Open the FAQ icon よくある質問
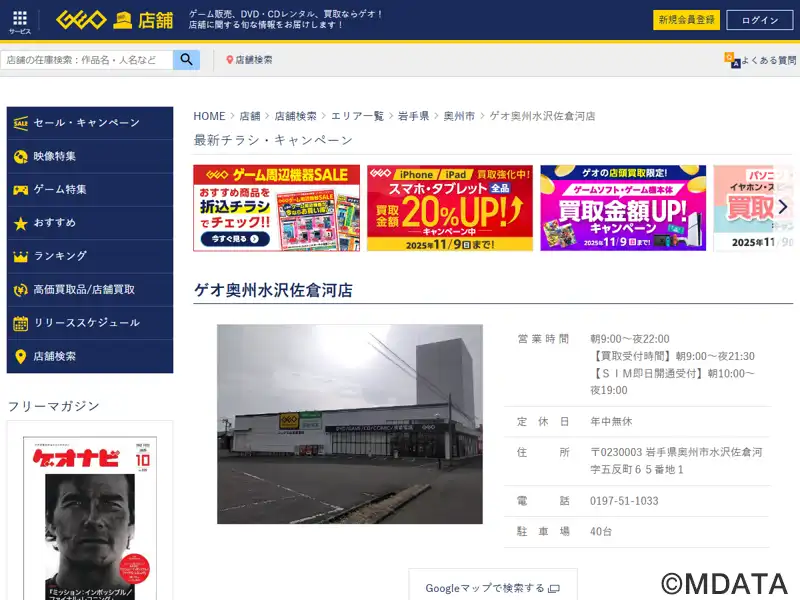This screenshot has height=600, width=800. (732, 60)
